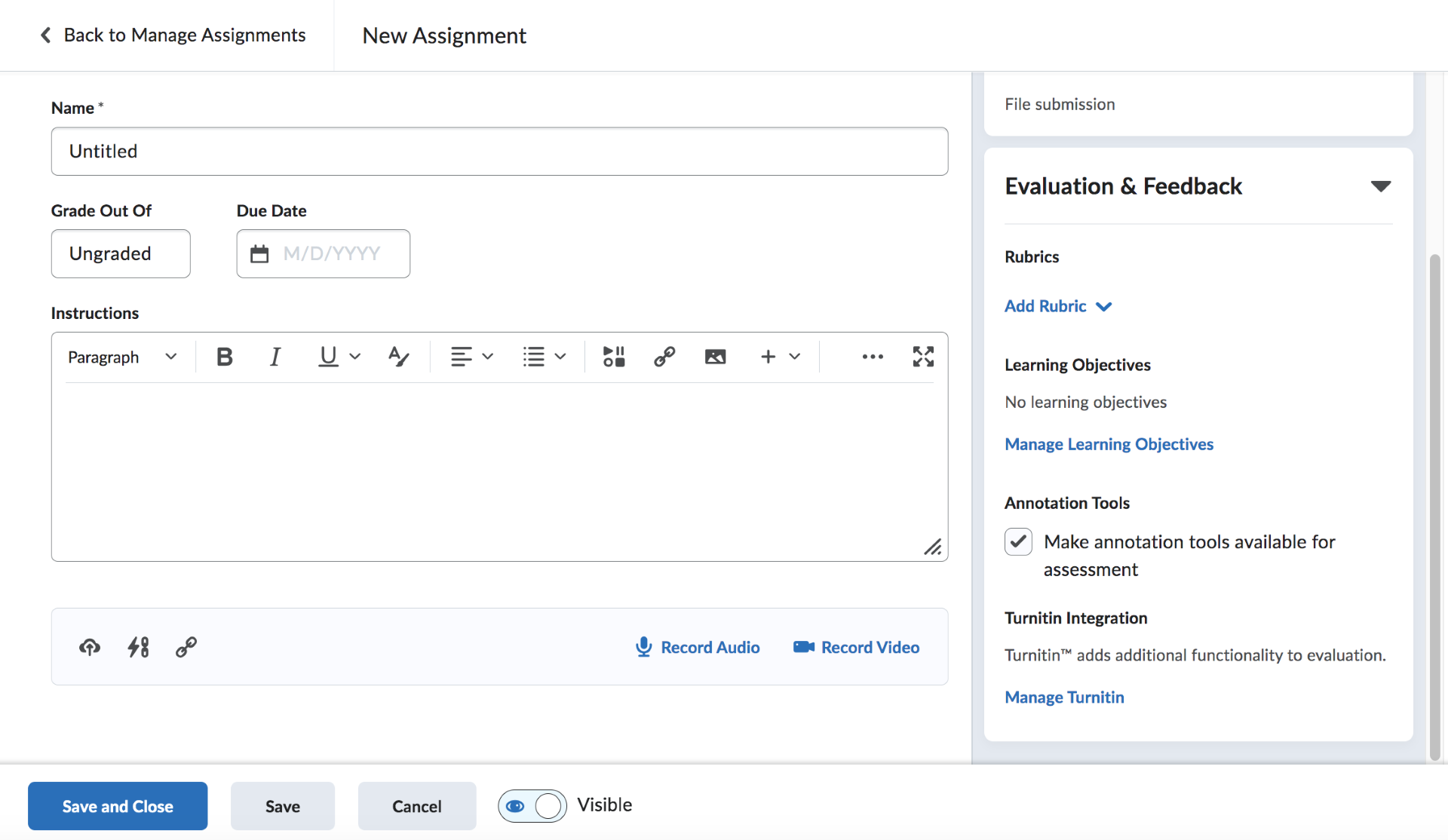Open Manage Turnitin link

pyautogui.click(x=1064, y=697)
